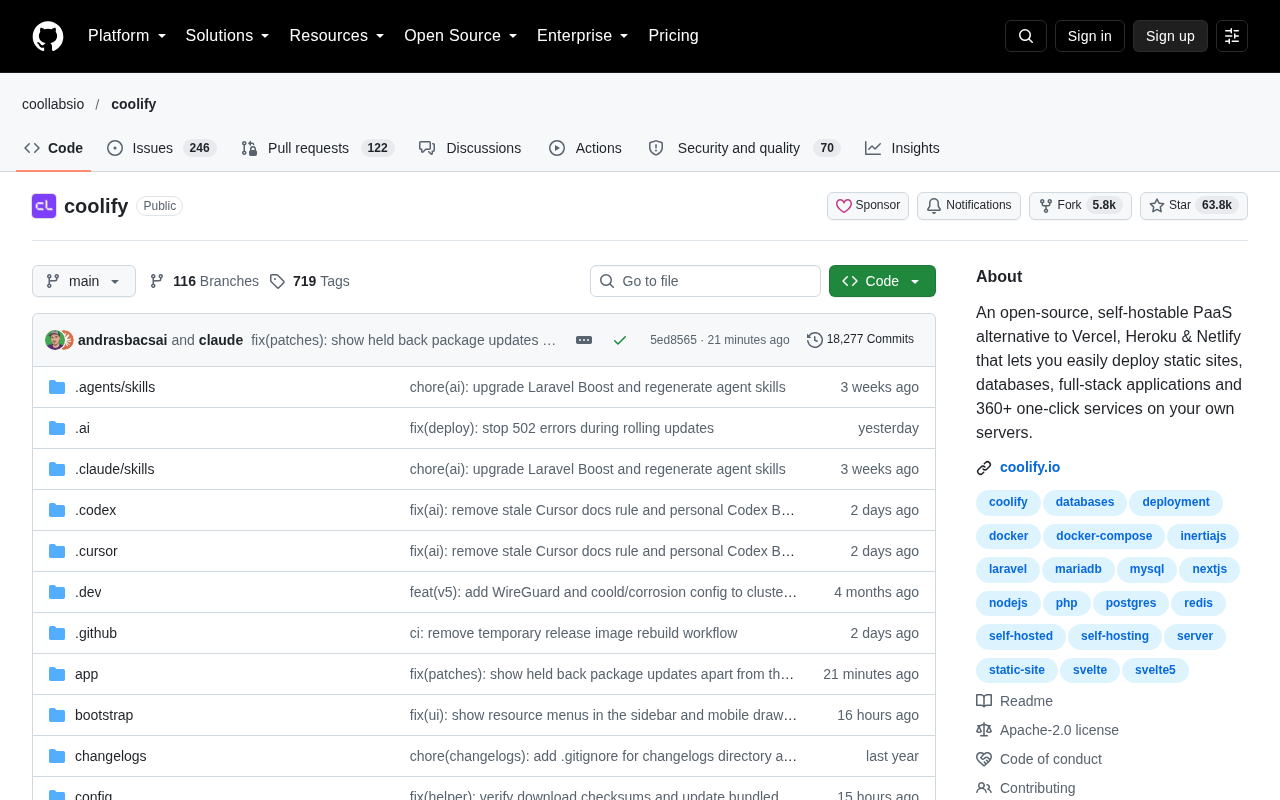Open the self-hosted topic tag
The height and width of the screenshot is (800, 1280).
pyautogui.click(x=1021, y=636)
